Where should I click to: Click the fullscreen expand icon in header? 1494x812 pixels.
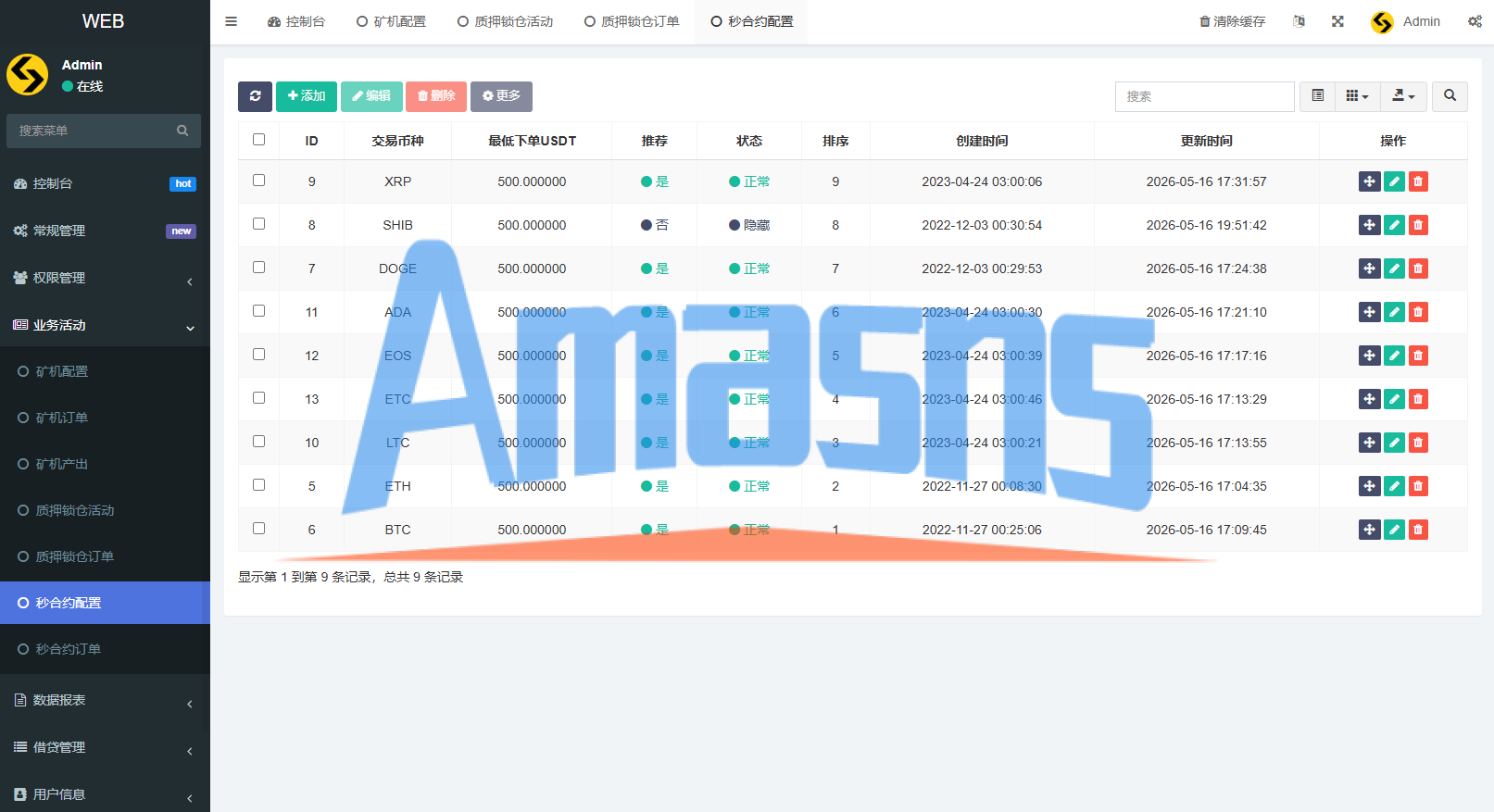pyautogui.click(x=1337, y=21)
